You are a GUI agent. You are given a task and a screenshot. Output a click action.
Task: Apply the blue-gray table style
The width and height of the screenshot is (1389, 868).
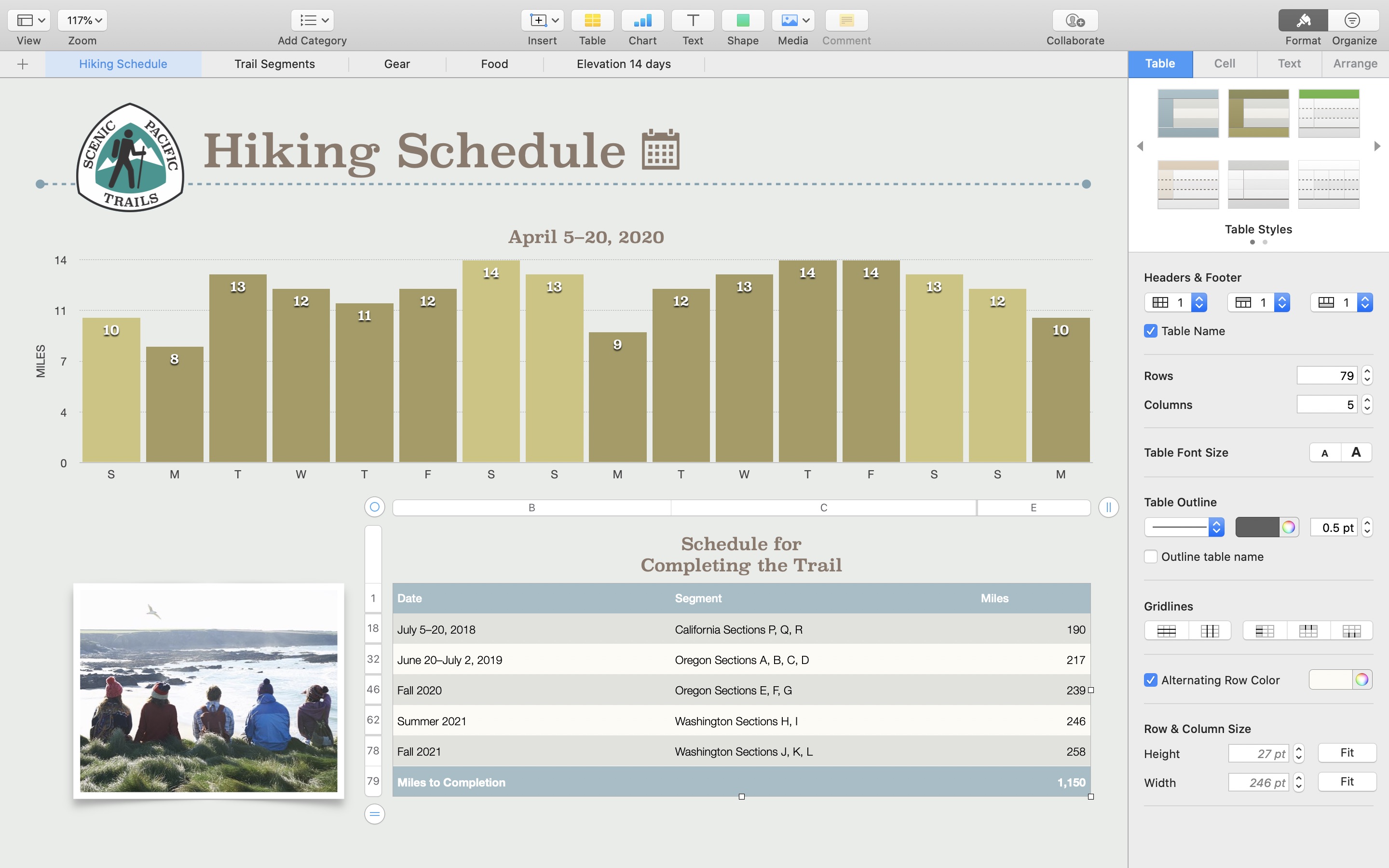(1188, 113)
